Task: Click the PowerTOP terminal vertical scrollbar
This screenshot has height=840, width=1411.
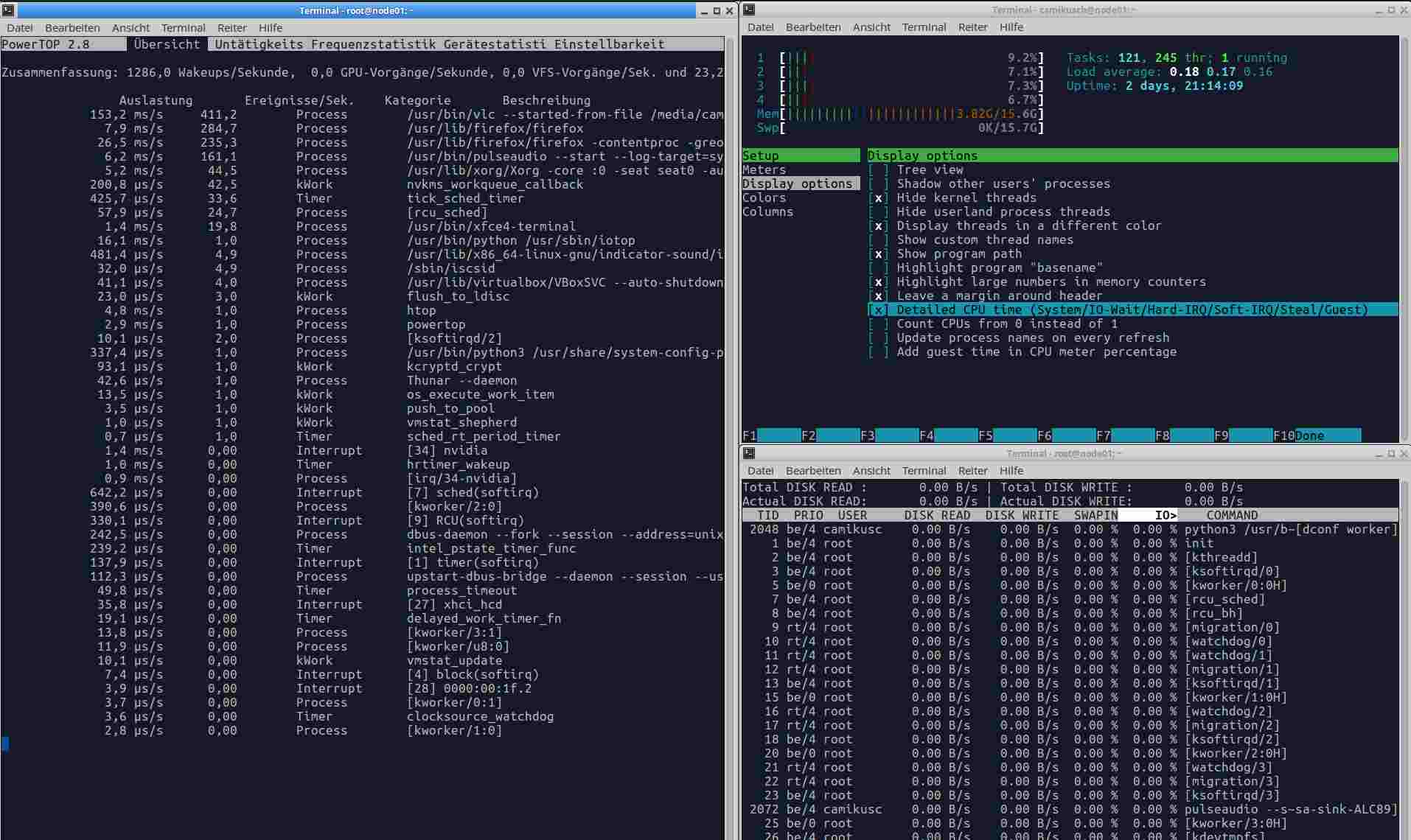Action: pos(731,438)
